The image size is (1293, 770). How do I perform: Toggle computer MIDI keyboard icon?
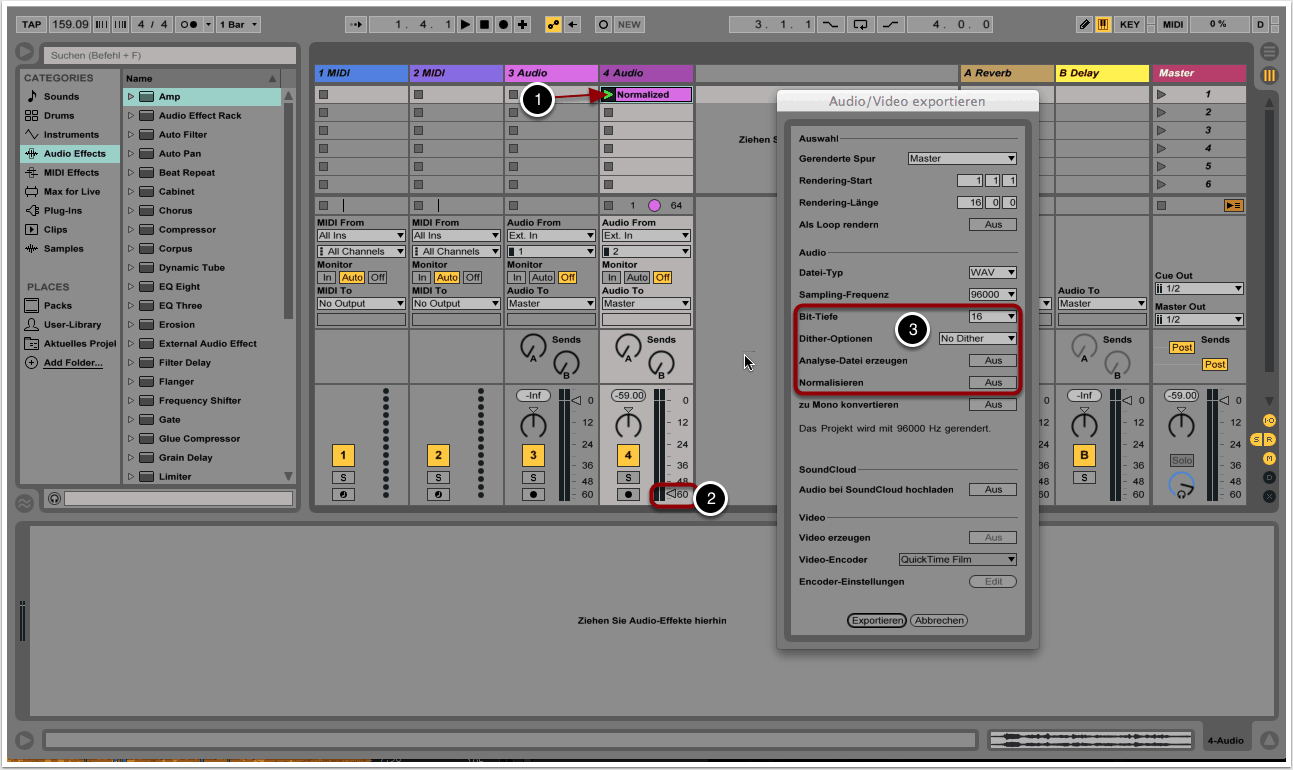point(1104,24)
